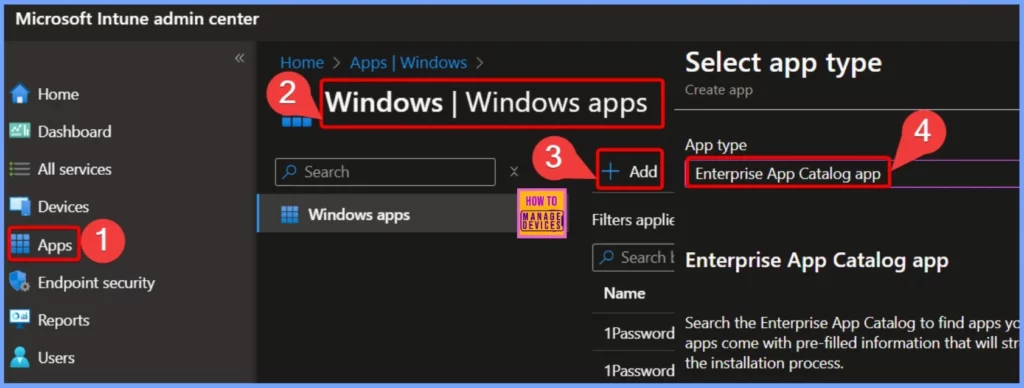The image size is (1024, 388).
Task: Open the App type dropdown
Action: [852, 174]
